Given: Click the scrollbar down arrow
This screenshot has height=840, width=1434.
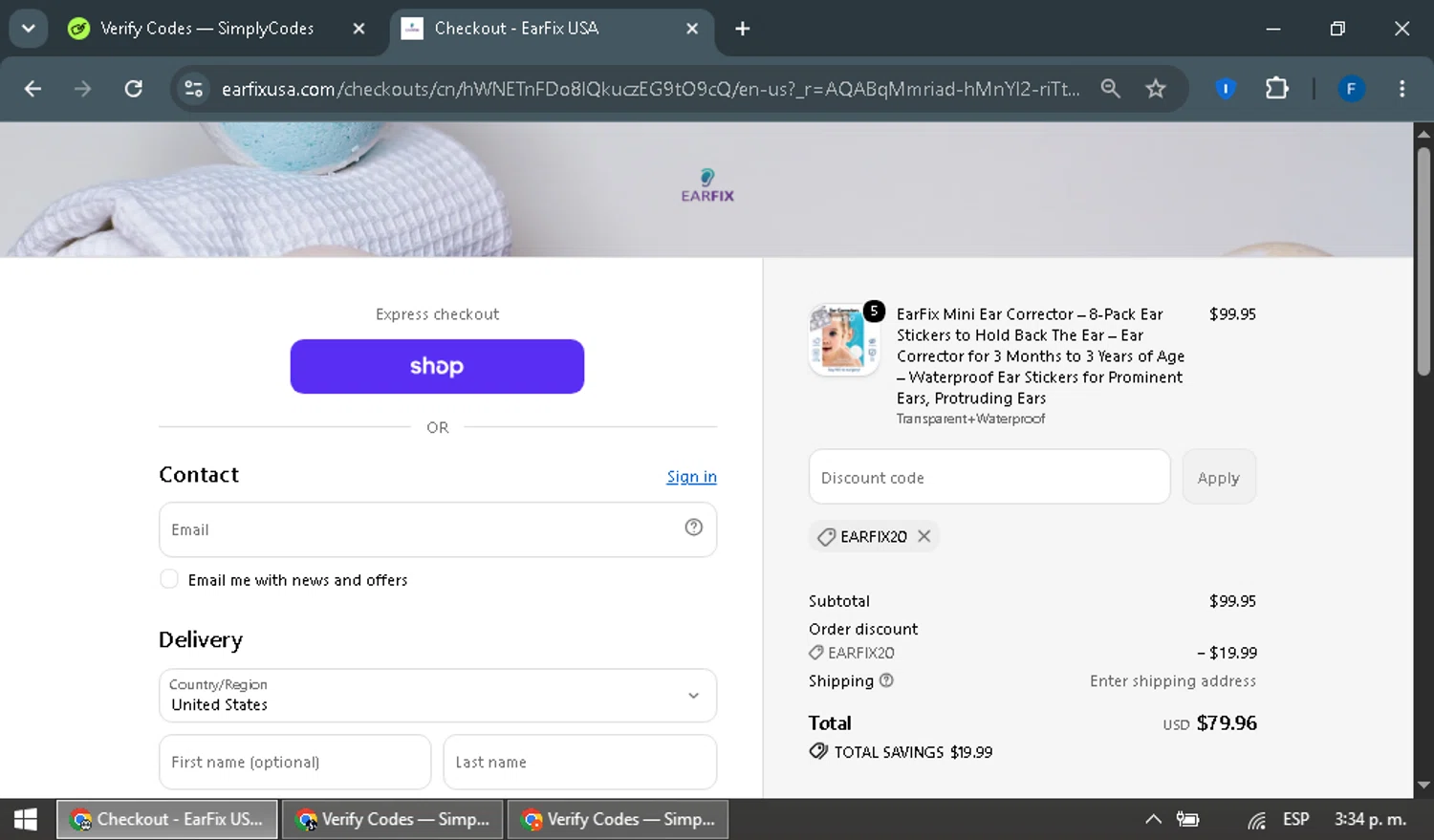Looking at the screenshot, I should click(1423, 785).
